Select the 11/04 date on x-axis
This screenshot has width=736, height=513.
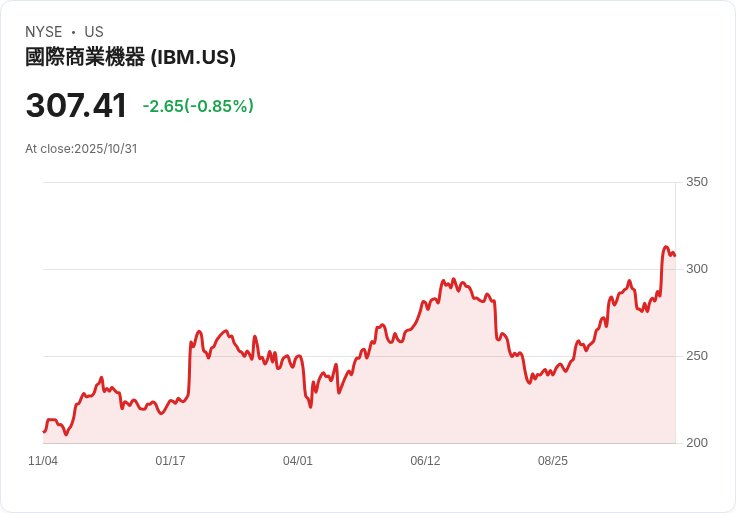click(x=43, y=461)
